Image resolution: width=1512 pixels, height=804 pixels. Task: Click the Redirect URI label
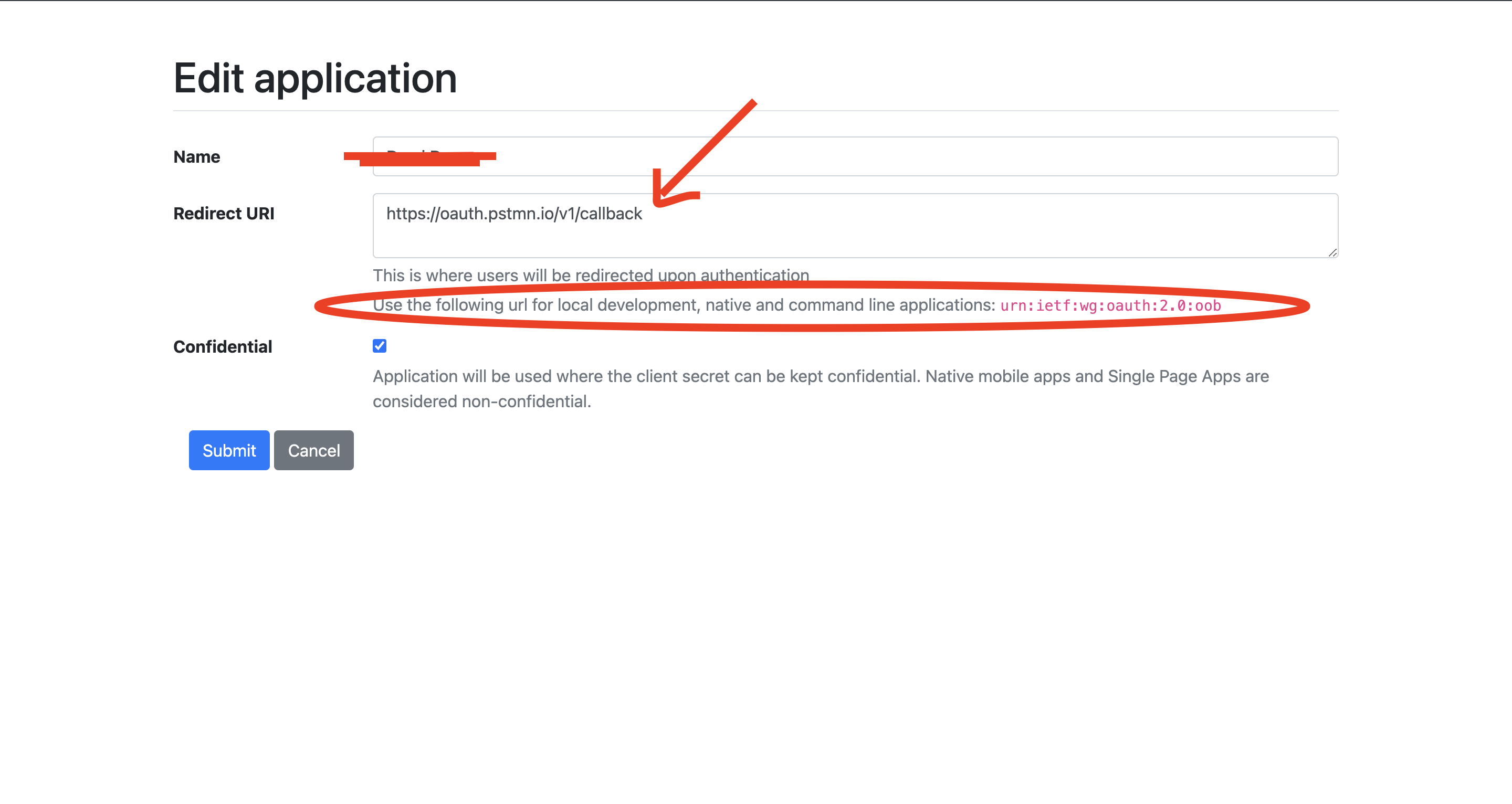[224, 214]
